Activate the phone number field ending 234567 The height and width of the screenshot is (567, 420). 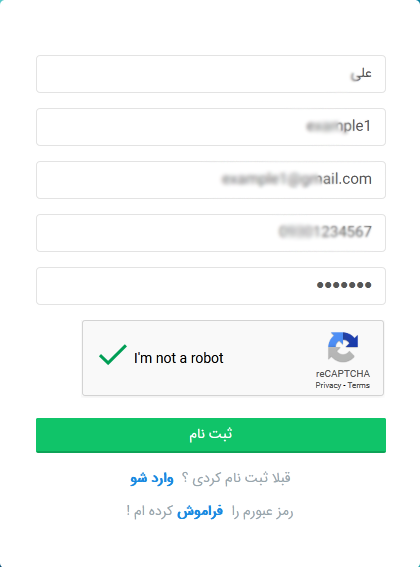211,233
